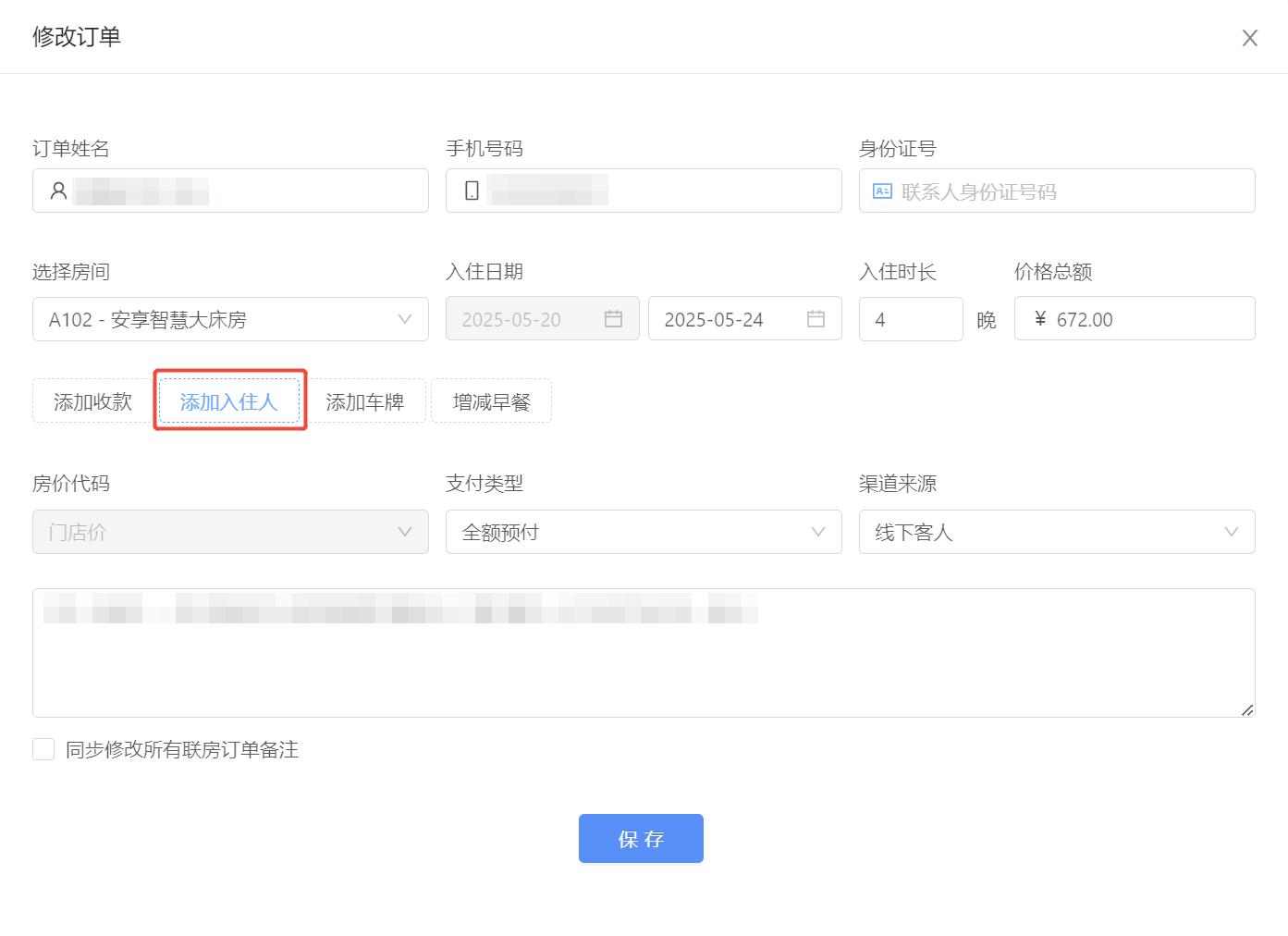Focus the 手机号码 input field
Image resolution: width=1288 pixels, height=936 pixels.
click(x=644, y=191)
